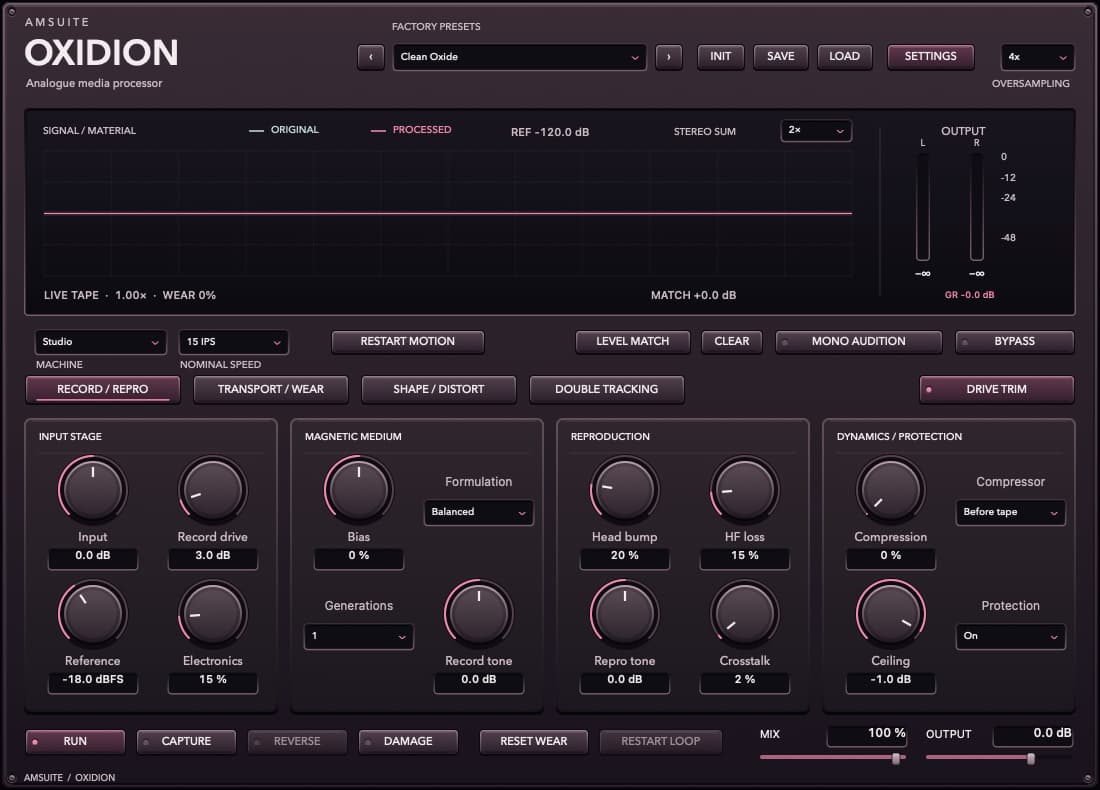Click the MIX slider handle
The height and width of the screenshot is (790, 1100).
click(x=896, y=758)
